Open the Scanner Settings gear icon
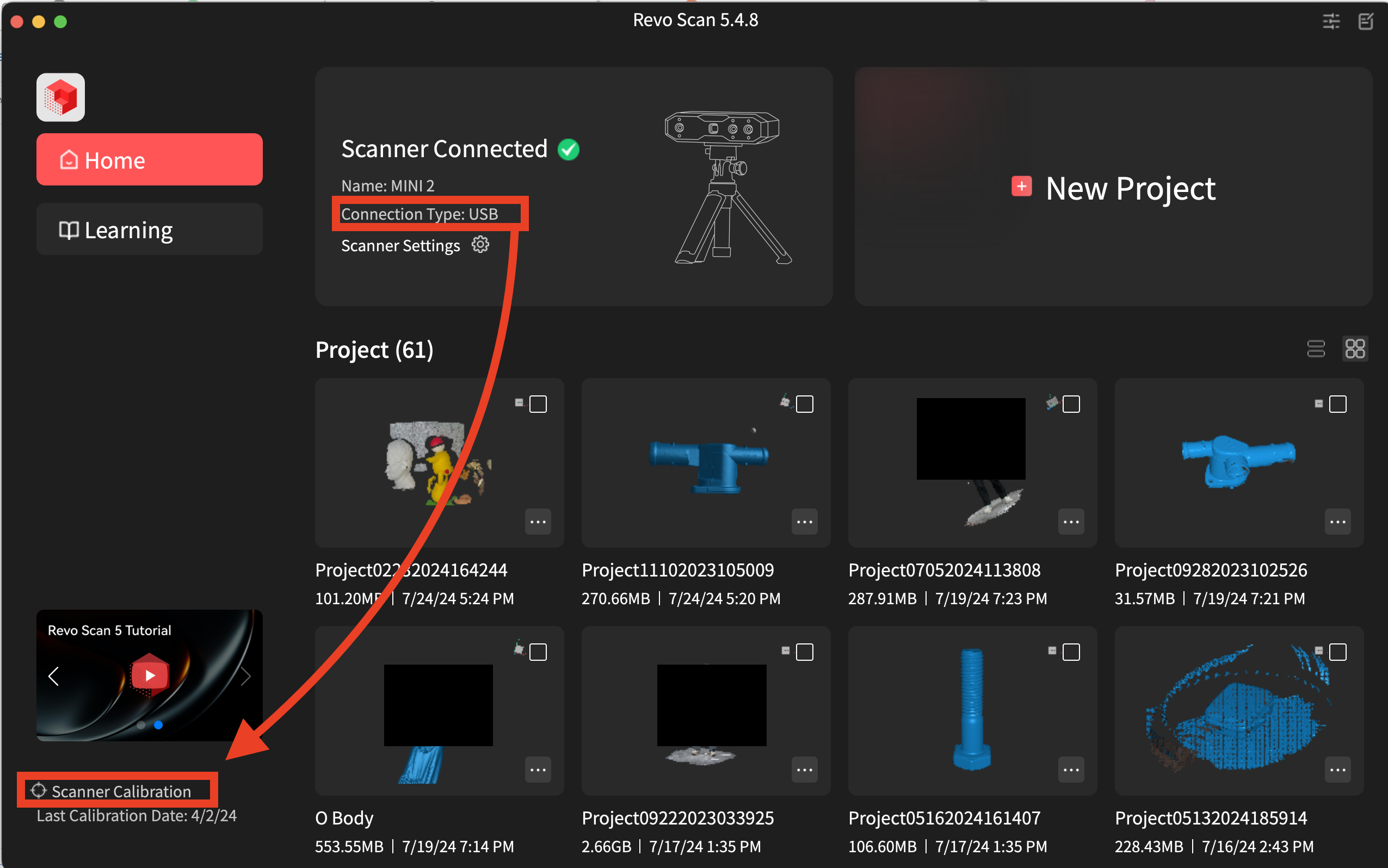 pos(480,244)
